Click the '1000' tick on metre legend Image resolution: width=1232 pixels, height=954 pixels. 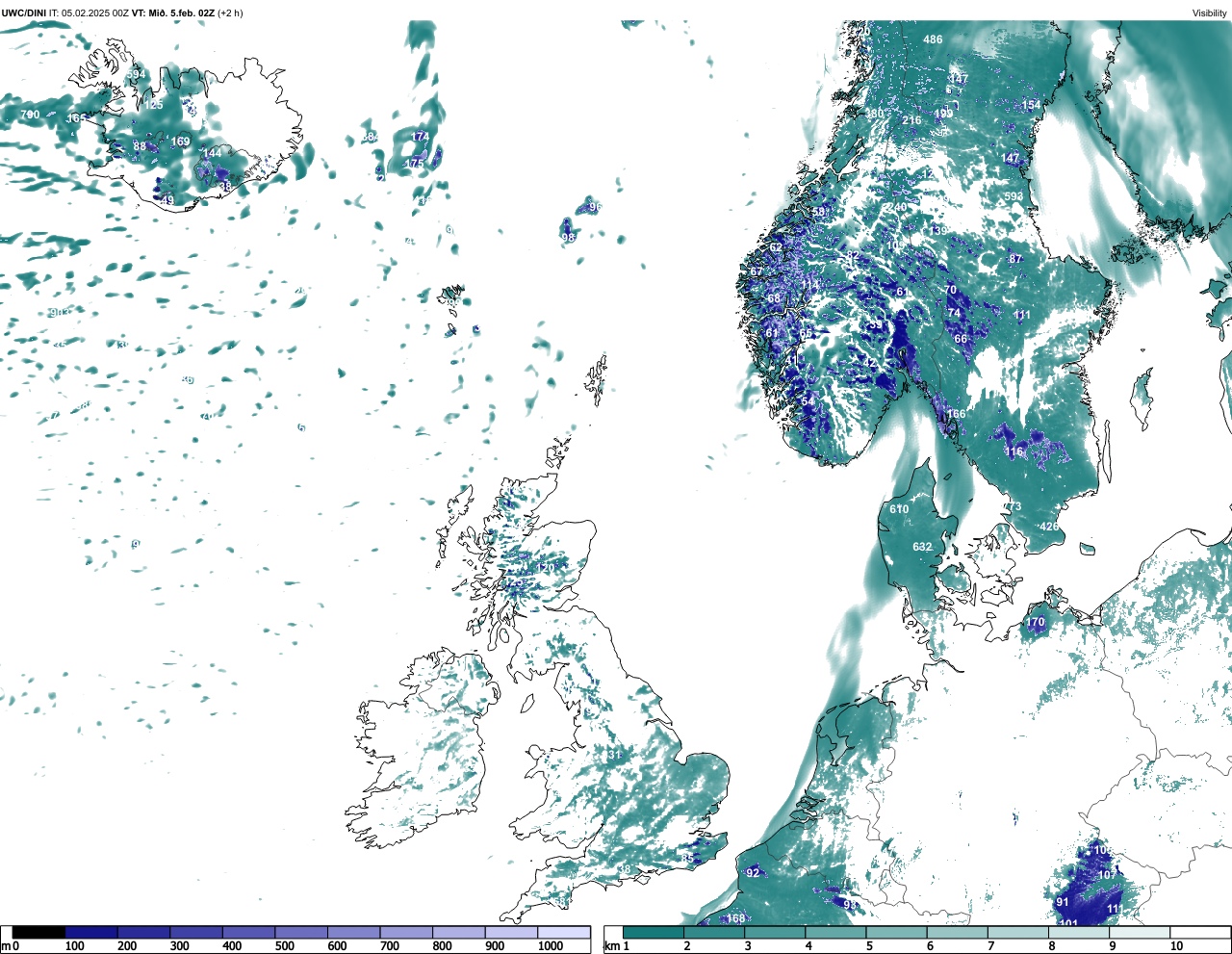coord(551,947)
